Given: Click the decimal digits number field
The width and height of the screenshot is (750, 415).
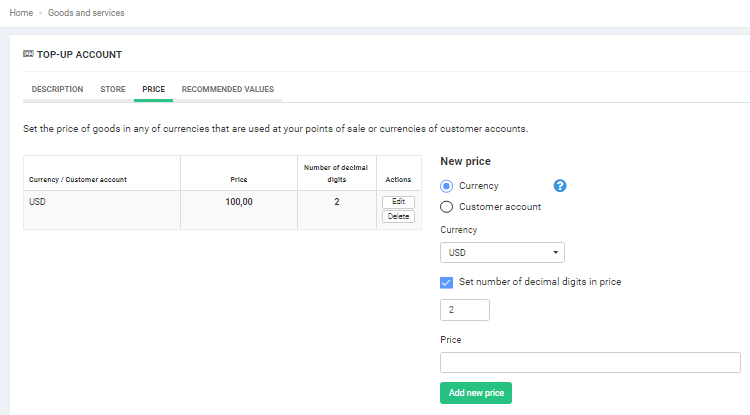Looking at the screenshot, I should pos(464,310).
